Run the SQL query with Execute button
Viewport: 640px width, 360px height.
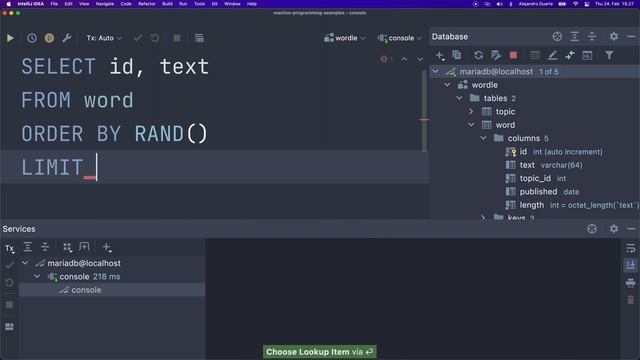coord(10,38)
